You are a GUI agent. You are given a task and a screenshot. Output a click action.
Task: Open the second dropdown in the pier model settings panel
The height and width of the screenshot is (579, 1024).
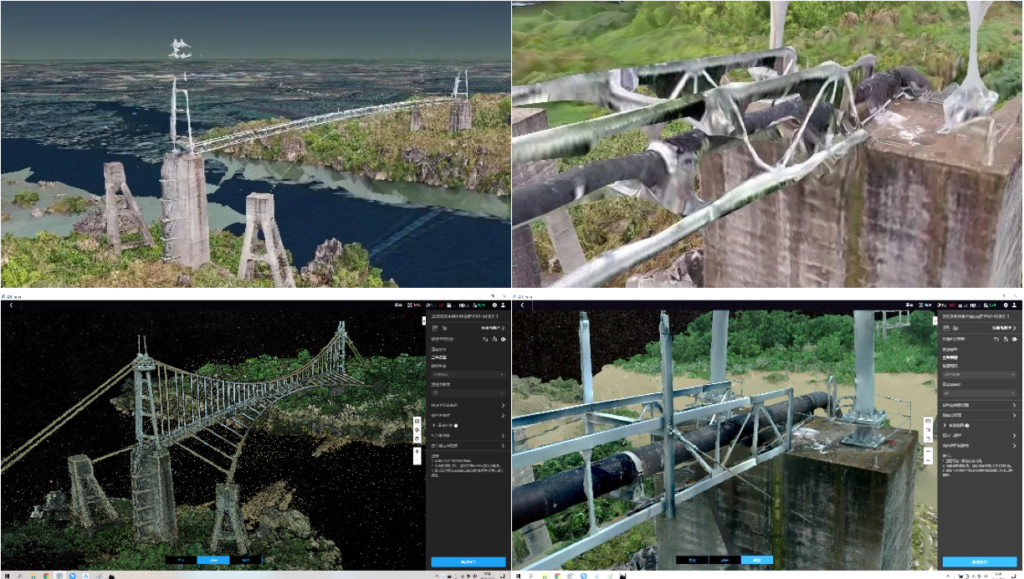point(977,394)
